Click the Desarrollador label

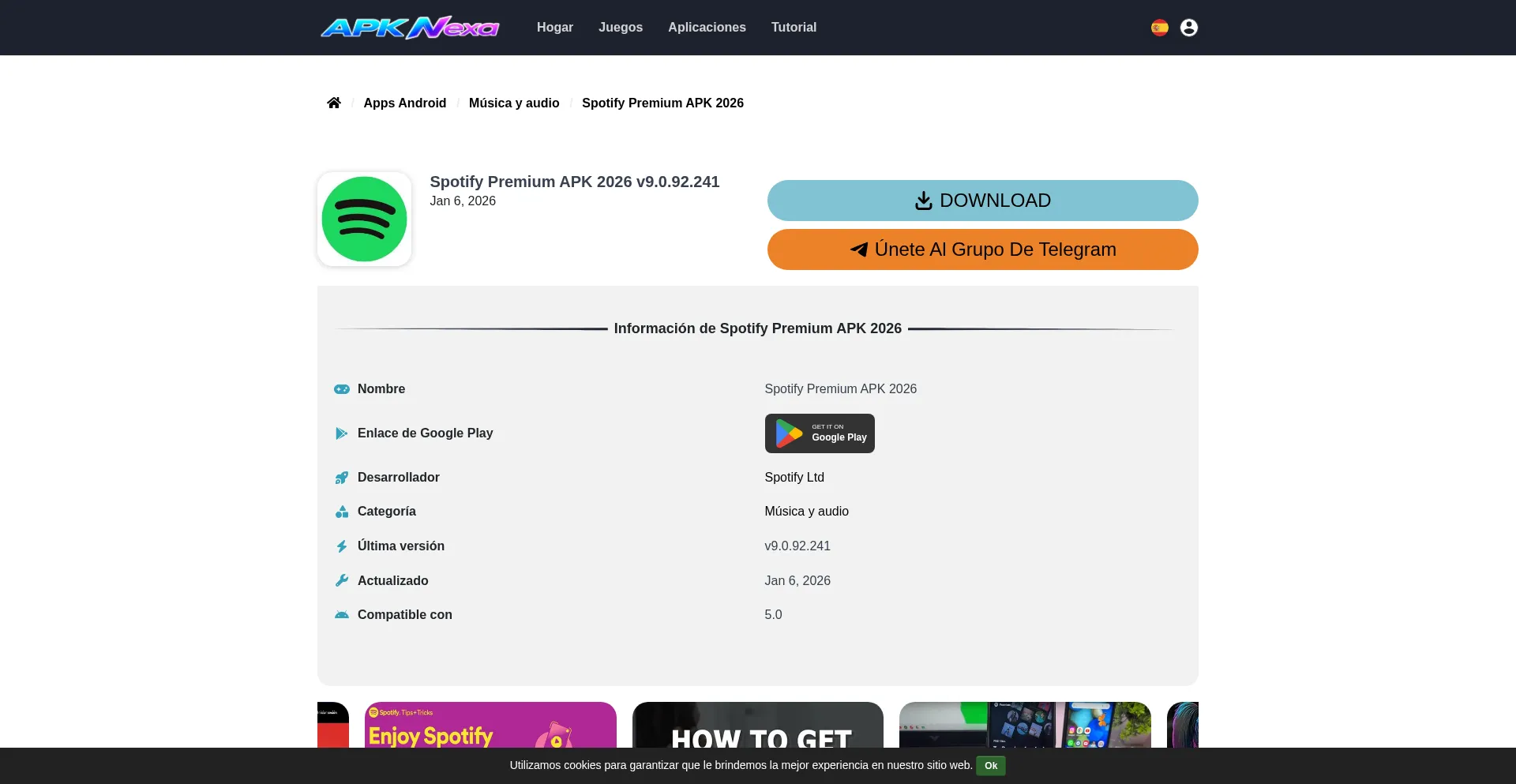(399, 478)
